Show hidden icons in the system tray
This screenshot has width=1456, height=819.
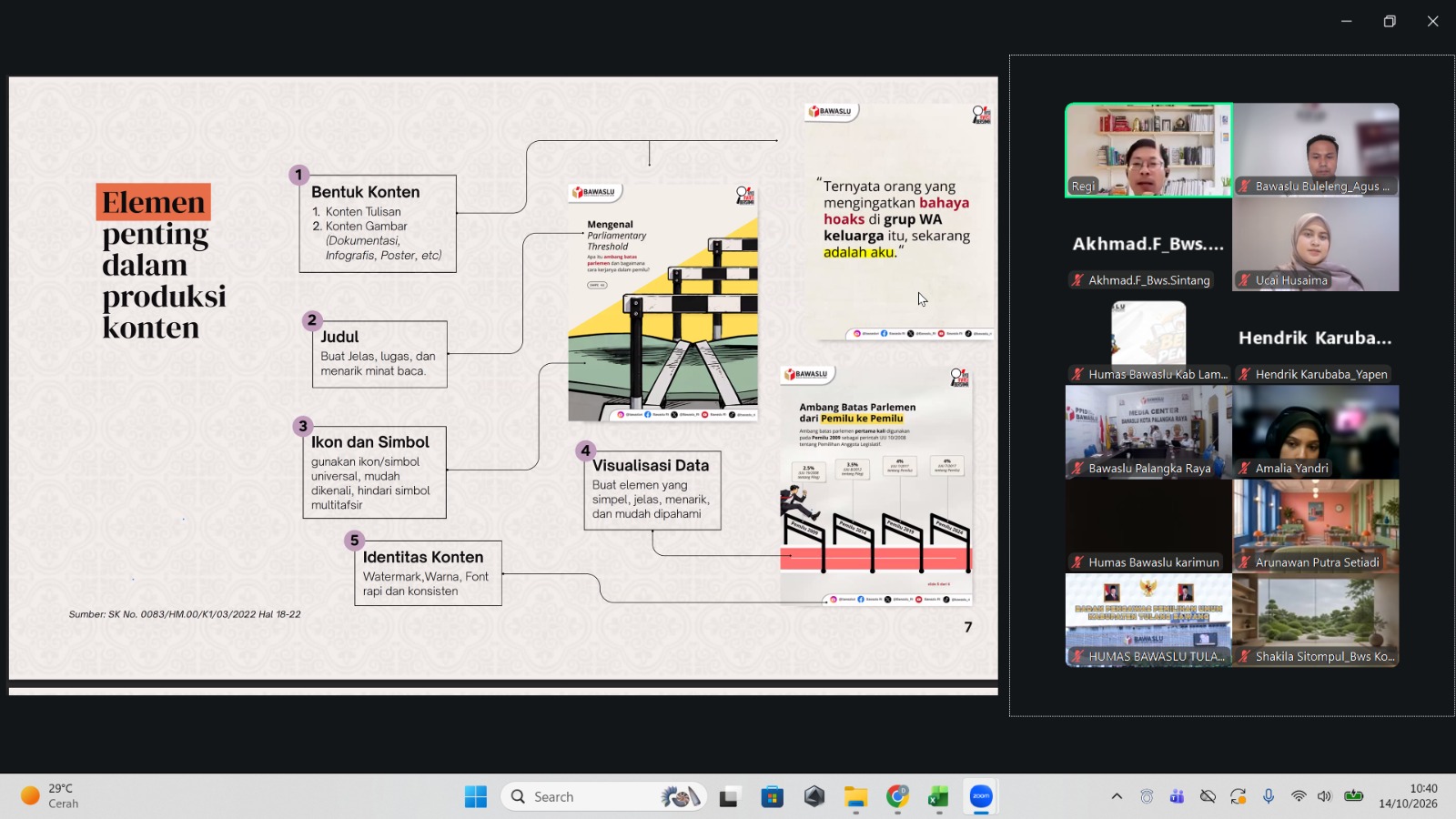[x=1117, y=796]
